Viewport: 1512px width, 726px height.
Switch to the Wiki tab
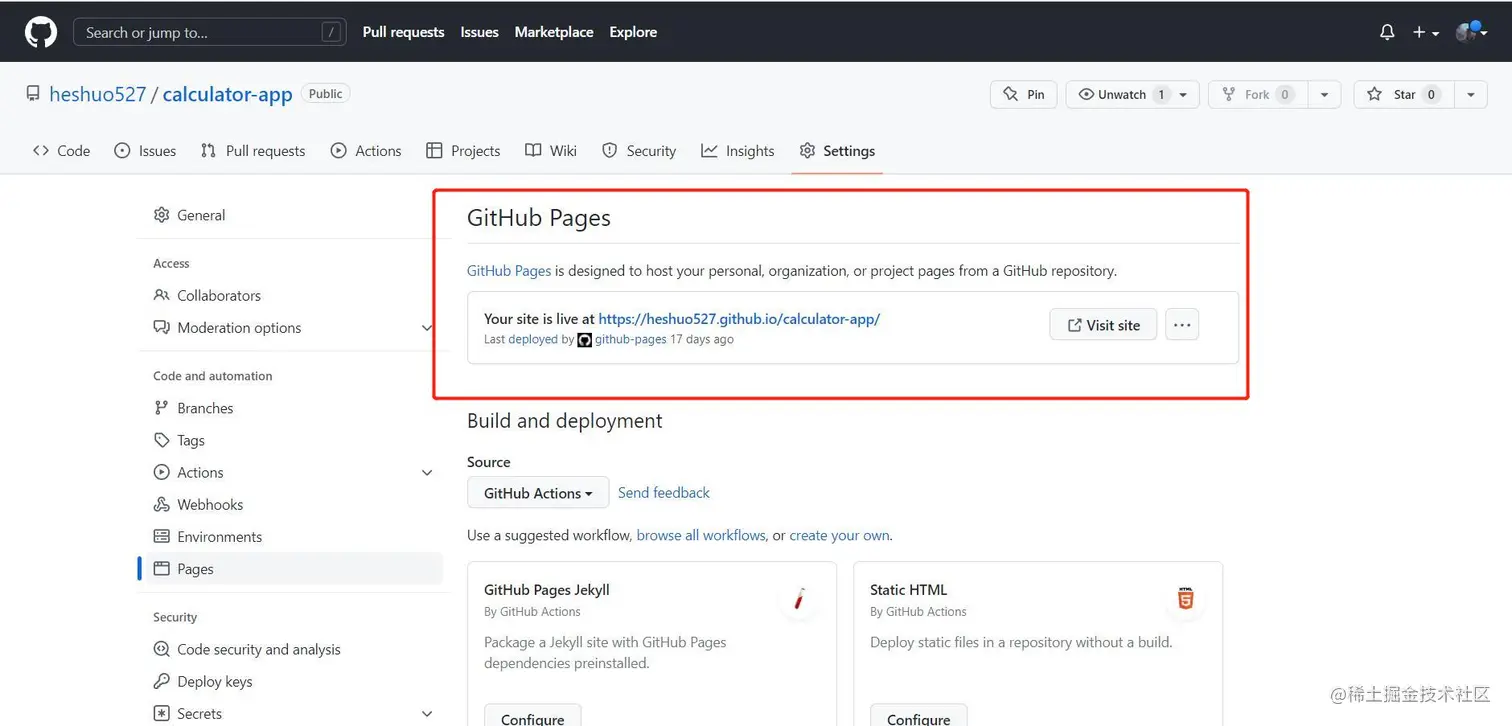click(x=551, y=151)
